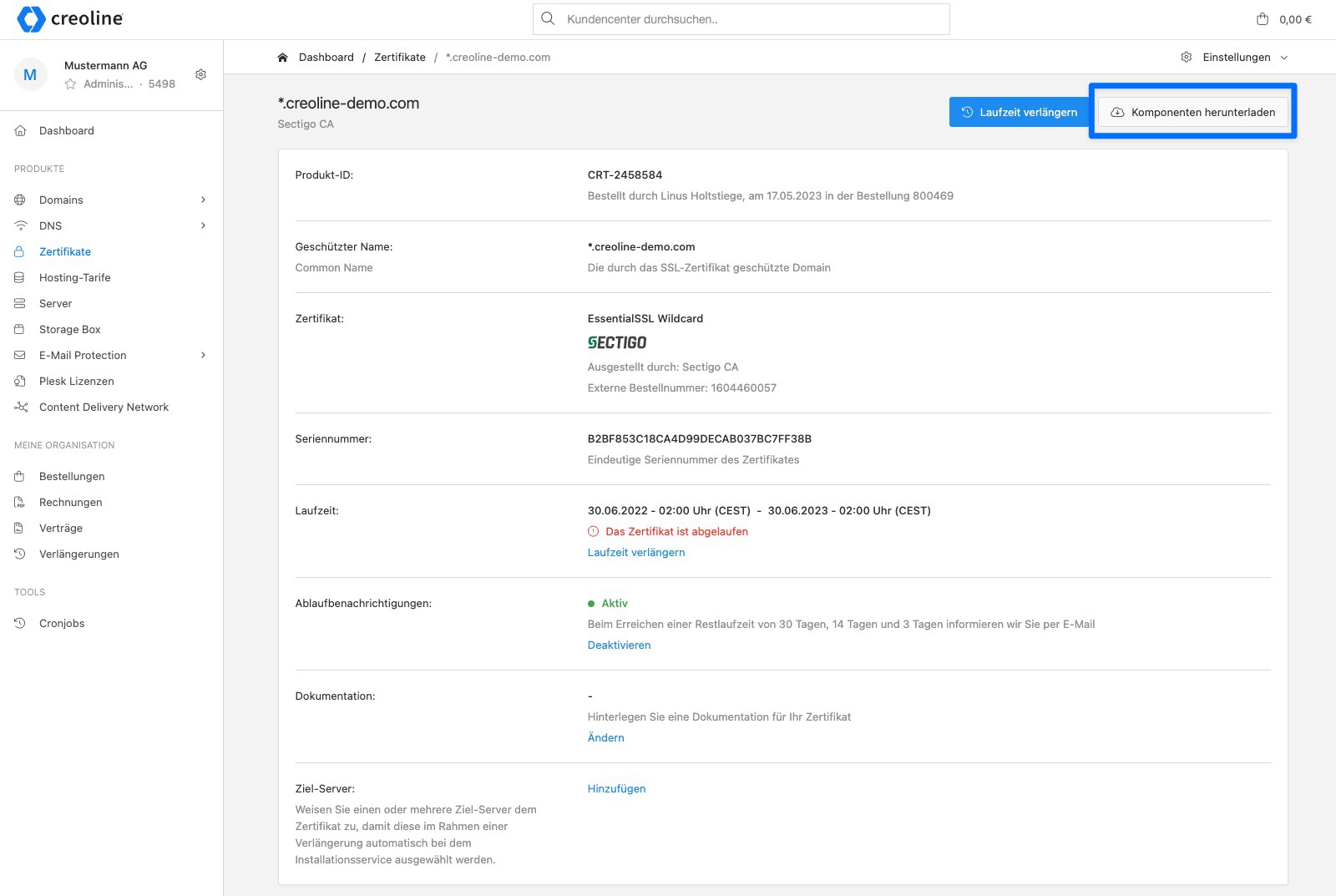Click the Hosting-Tarife database icon
Screen dimensions: 1336x896
pyautogui.click(x=20, y=277)
